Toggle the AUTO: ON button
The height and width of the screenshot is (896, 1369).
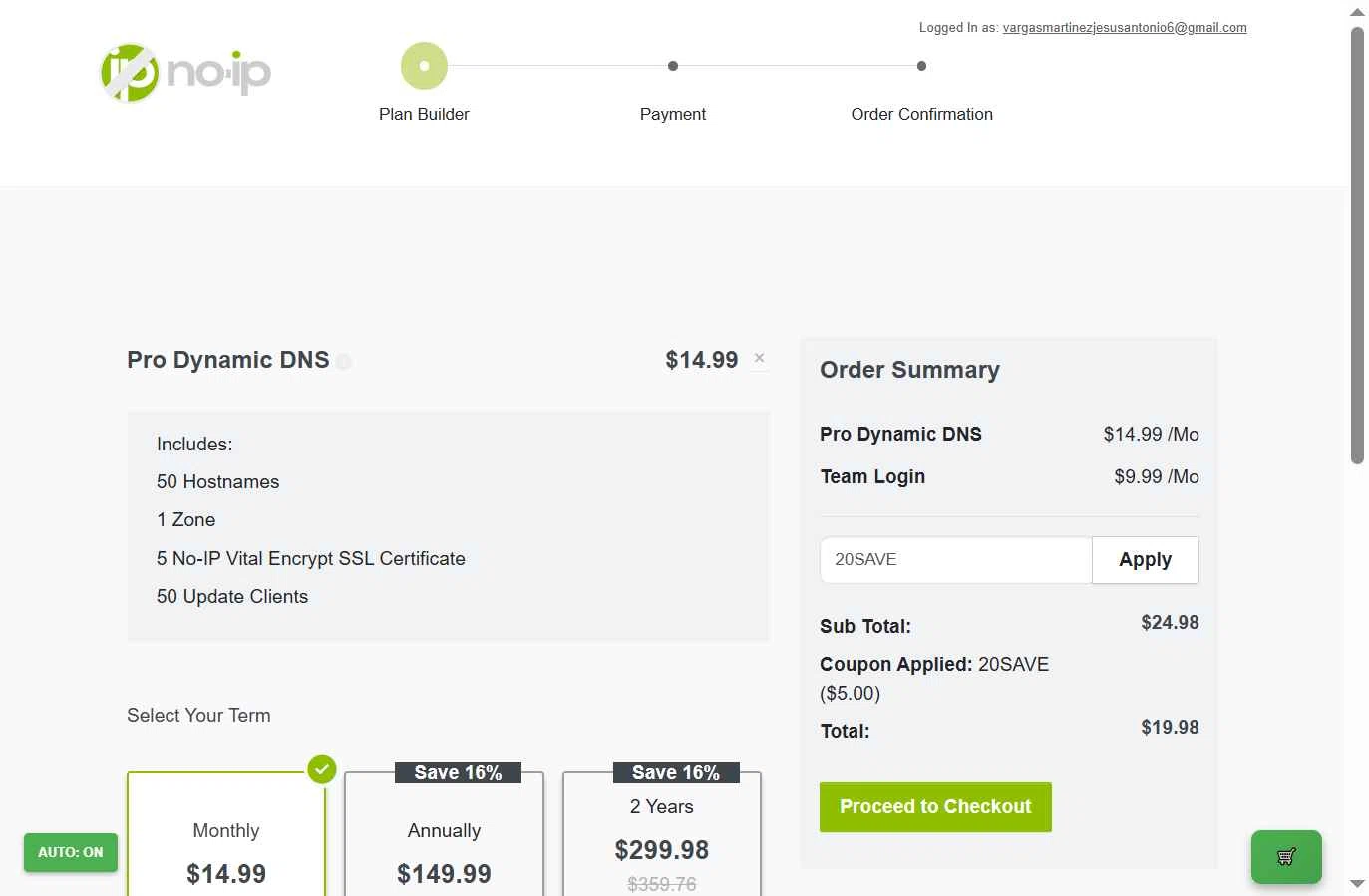click(x=71, y=852)
